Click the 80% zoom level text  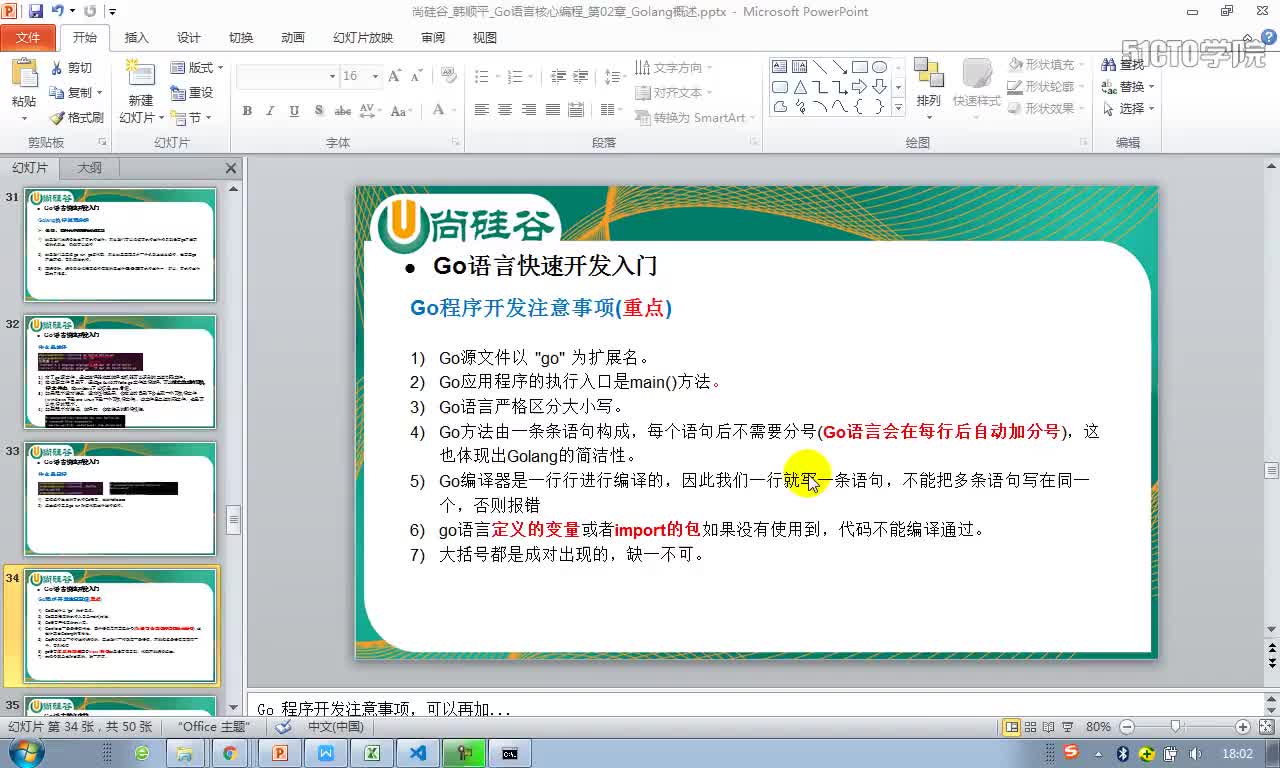pos(1098,727)
